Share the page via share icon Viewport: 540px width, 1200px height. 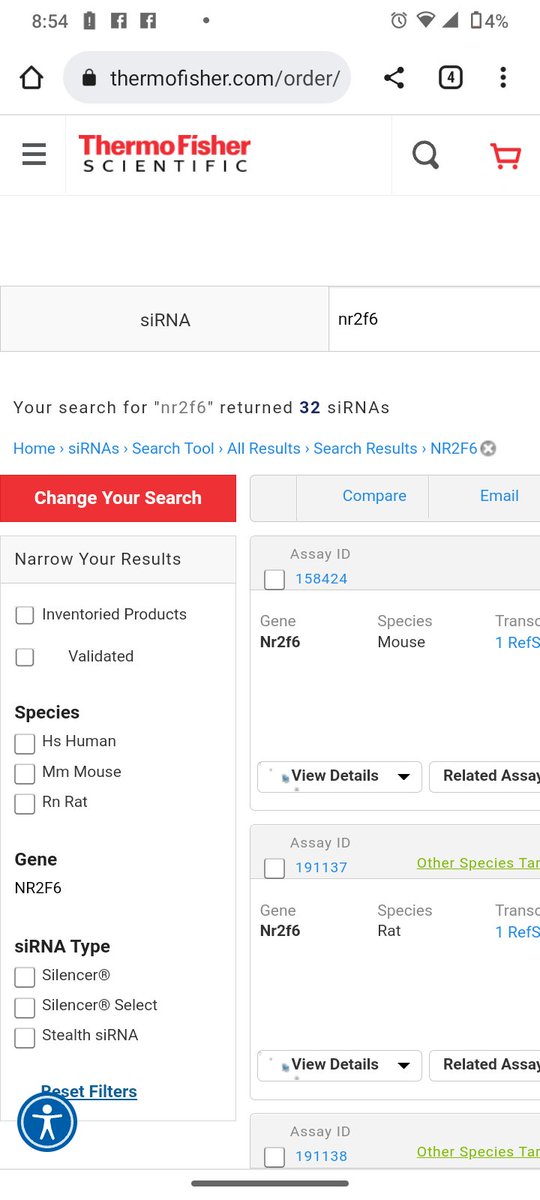(x=394, y=78)
